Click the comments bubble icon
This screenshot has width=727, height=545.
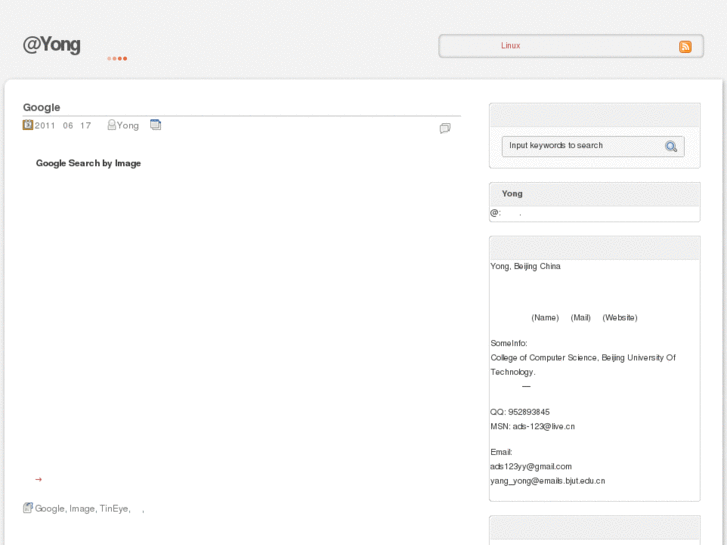coord(445,128)
